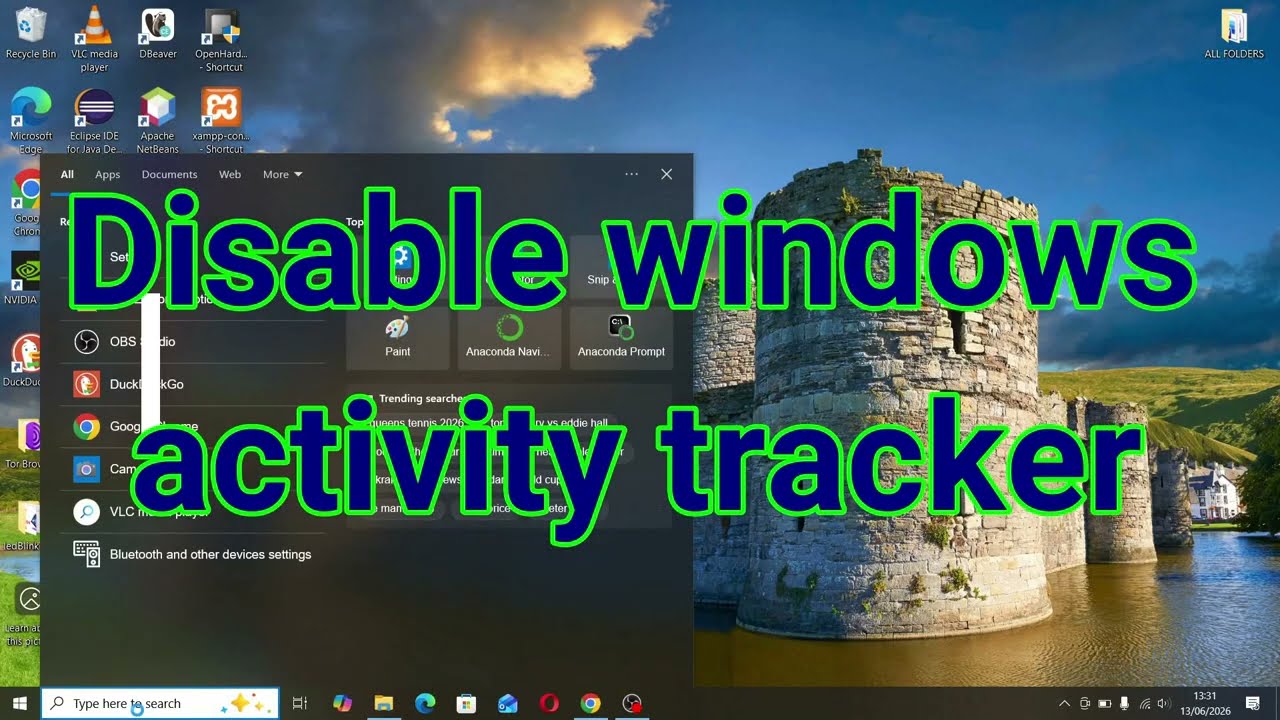Open Microsoft Store from the taskbar
Viewport: 1280px width, 720px height.
466,703
